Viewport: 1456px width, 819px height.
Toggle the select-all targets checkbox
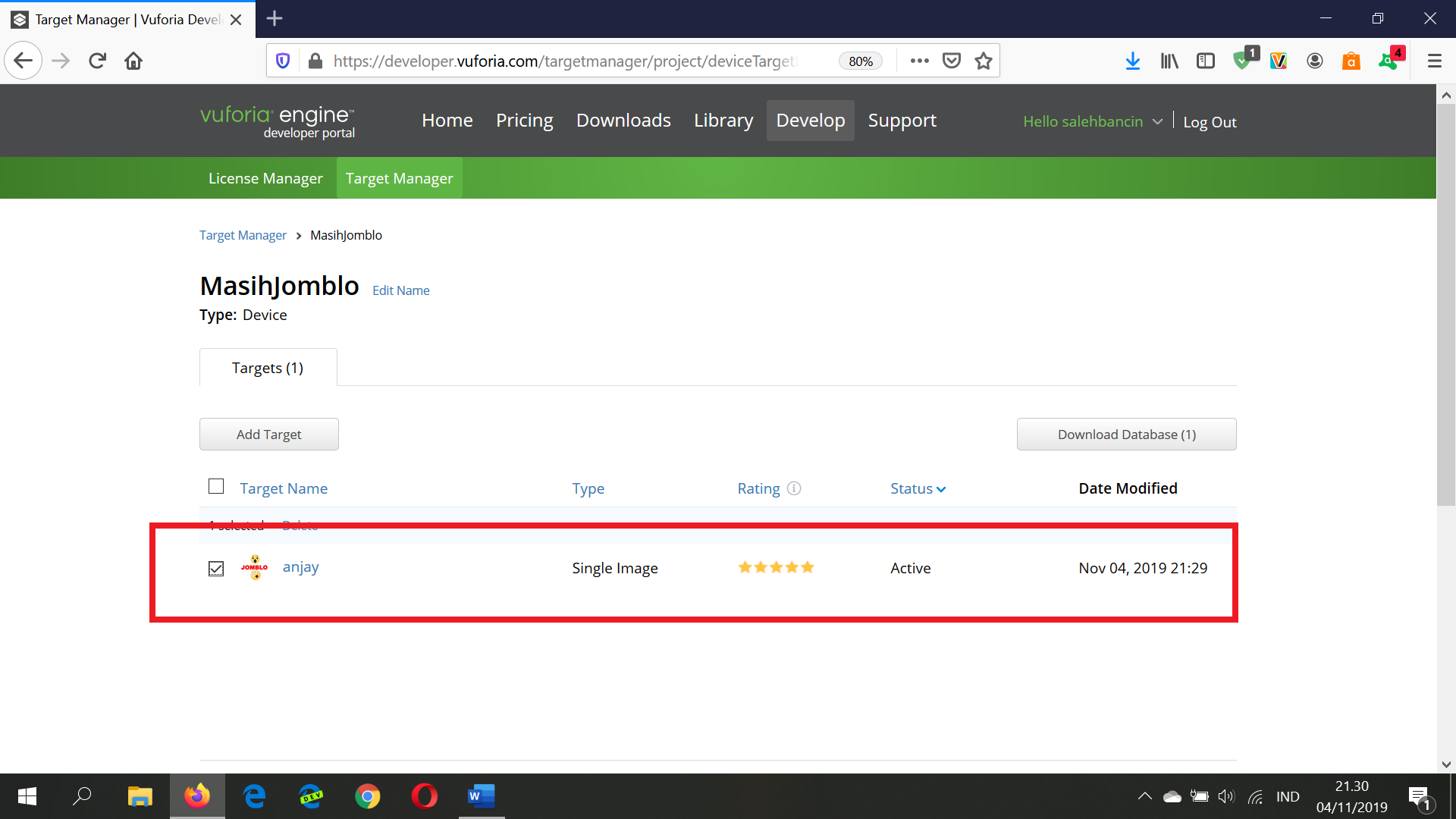[x=216, y=486]
